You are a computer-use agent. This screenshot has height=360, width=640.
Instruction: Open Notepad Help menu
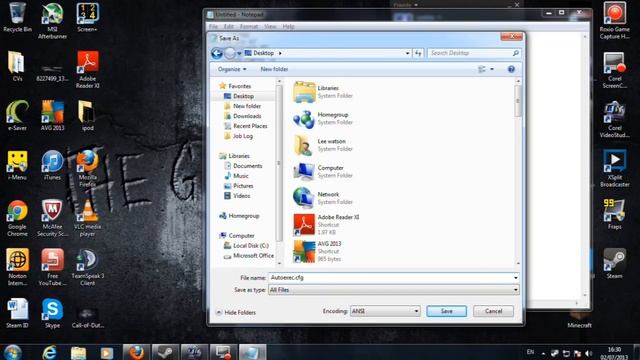point(288,27)
